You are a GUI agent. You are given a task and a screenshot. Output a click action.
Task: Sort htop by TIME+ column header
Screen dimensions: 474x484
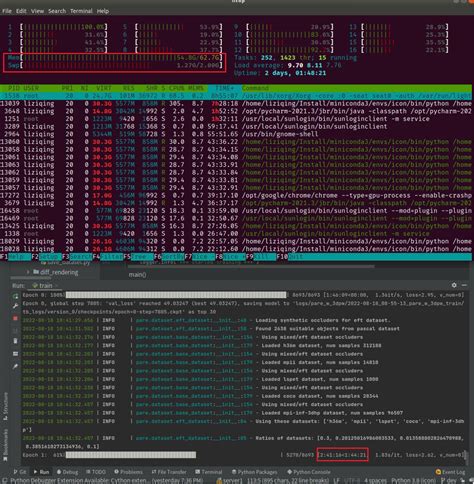tap(224, 88)
